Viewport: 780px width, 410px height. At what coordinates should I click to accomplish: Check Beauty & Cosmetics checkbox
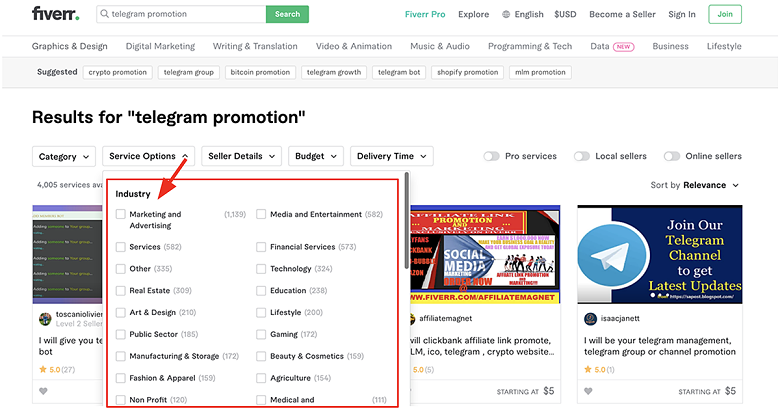click(261, 356)
